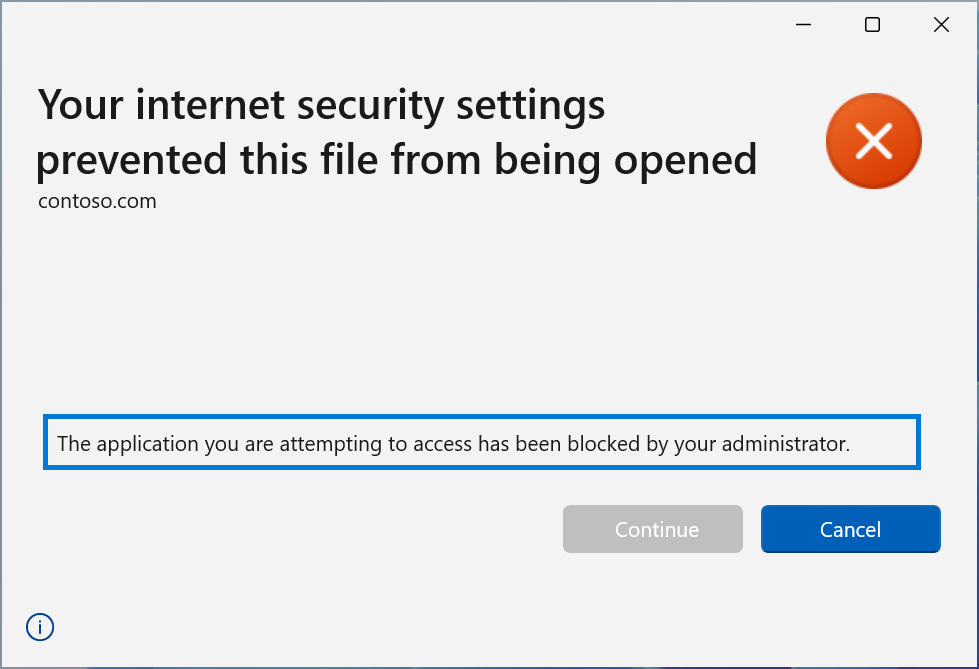Click the contoso.com source link

tap(96, 201)
